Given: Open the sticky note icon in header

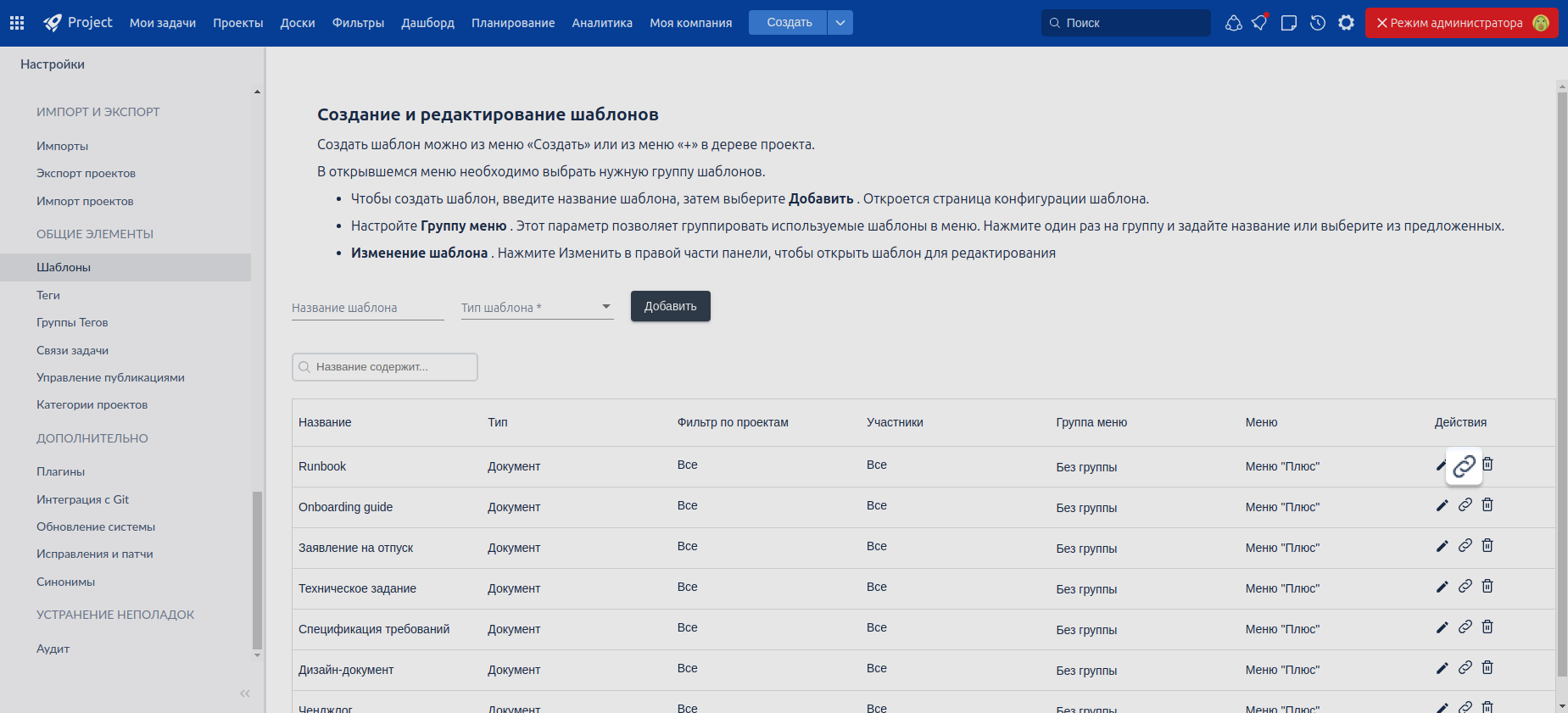Looking at the screenshot, I should pyautogui.click(x=1288, y=23).
